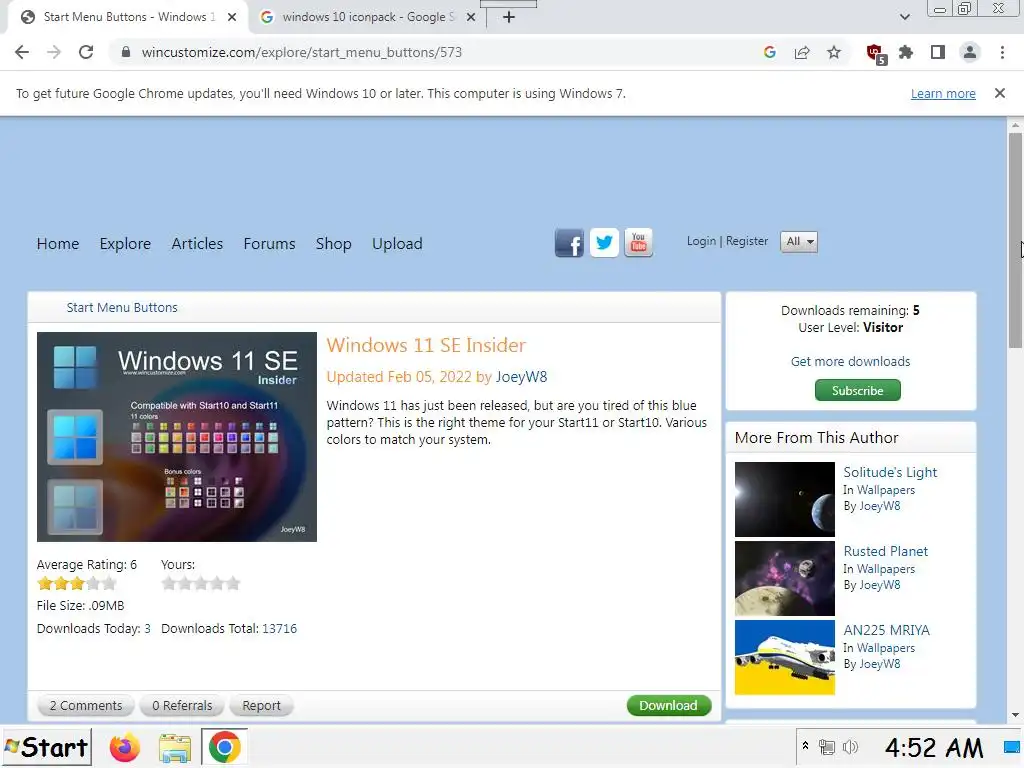This screenshot has height=768, width=1024.
Task: Open the share page icon
Action: click(802, 52)
